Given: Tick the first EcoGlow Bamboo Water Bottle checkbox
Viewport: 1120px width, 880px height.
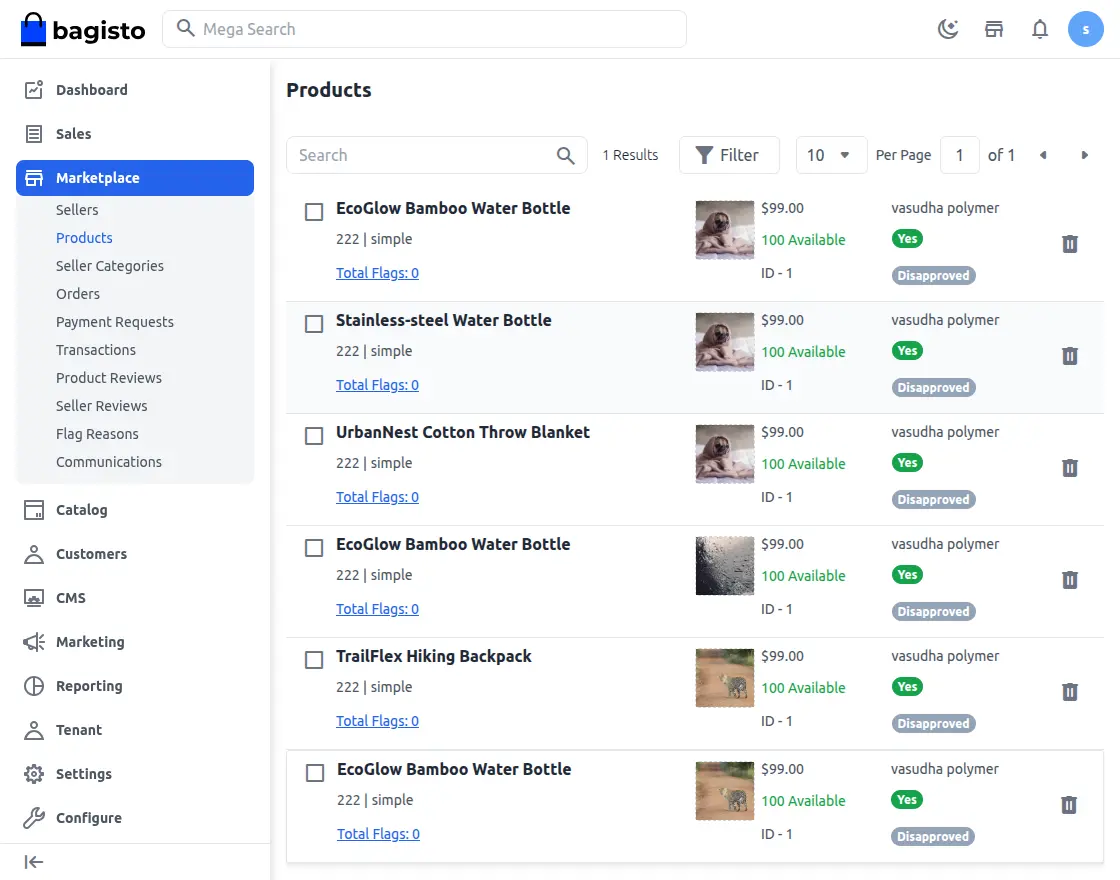Looking at the screenshot, I should (314, 212).
